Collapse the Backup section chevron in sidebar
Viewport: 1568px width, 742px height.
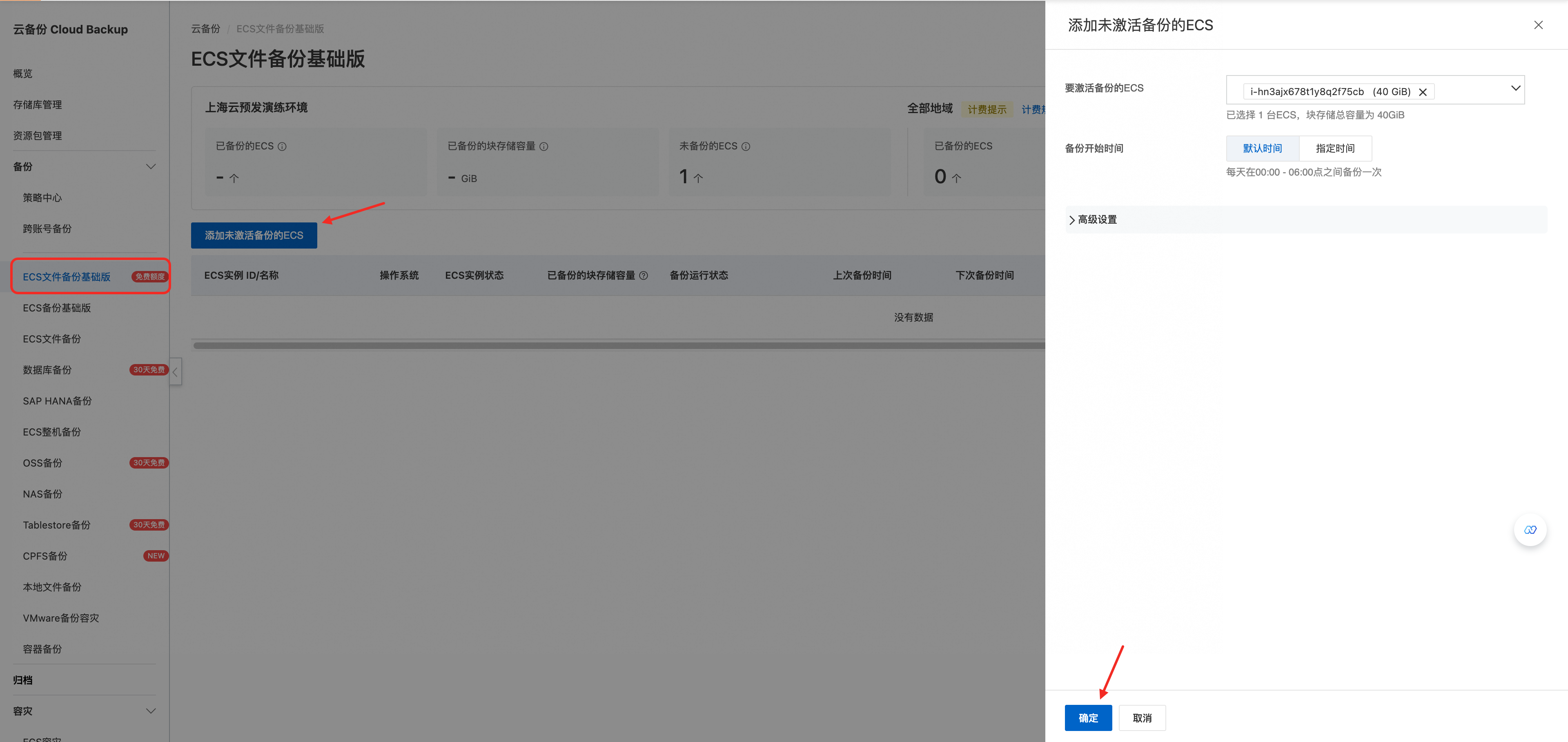pyautogui.click(x=151, y=167)
